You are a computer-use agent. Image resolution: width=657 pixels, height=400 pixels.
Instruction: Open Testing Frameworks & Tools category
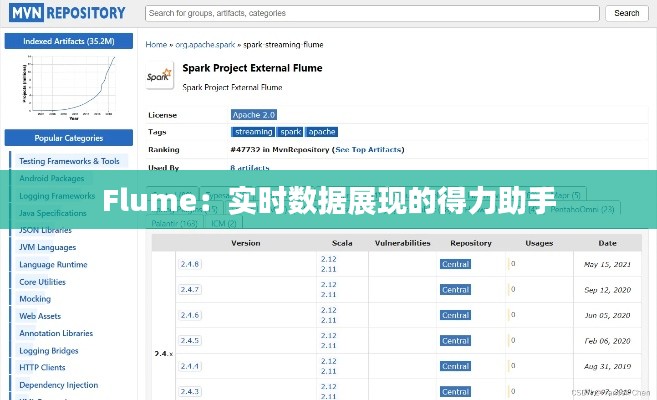[69, 161]
